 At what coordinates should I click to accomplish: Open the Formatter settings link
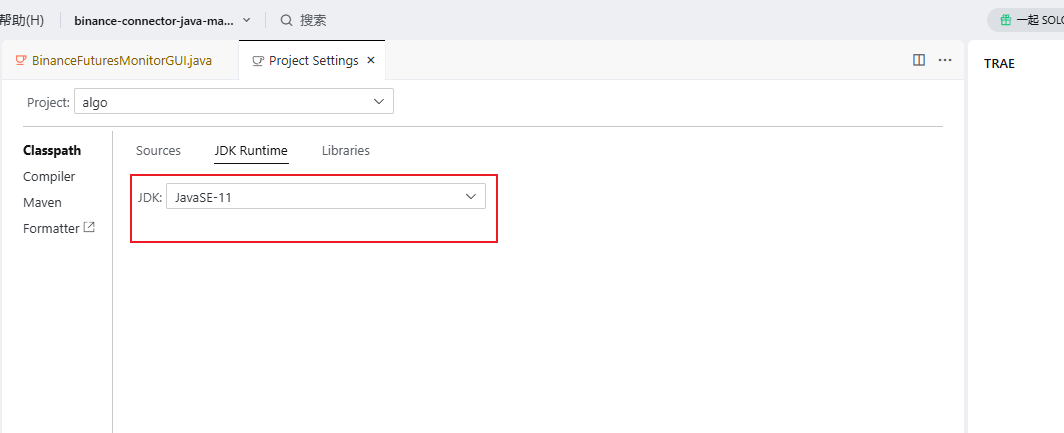click(x=51, y=228)
